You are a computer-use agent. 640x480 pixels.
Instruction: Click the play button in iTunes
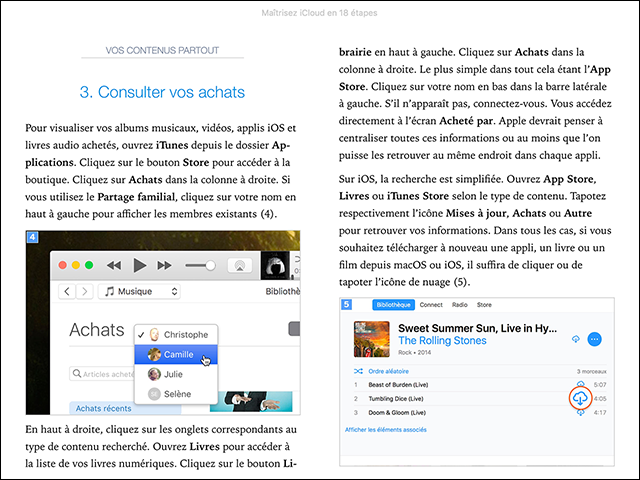point(140,266)
